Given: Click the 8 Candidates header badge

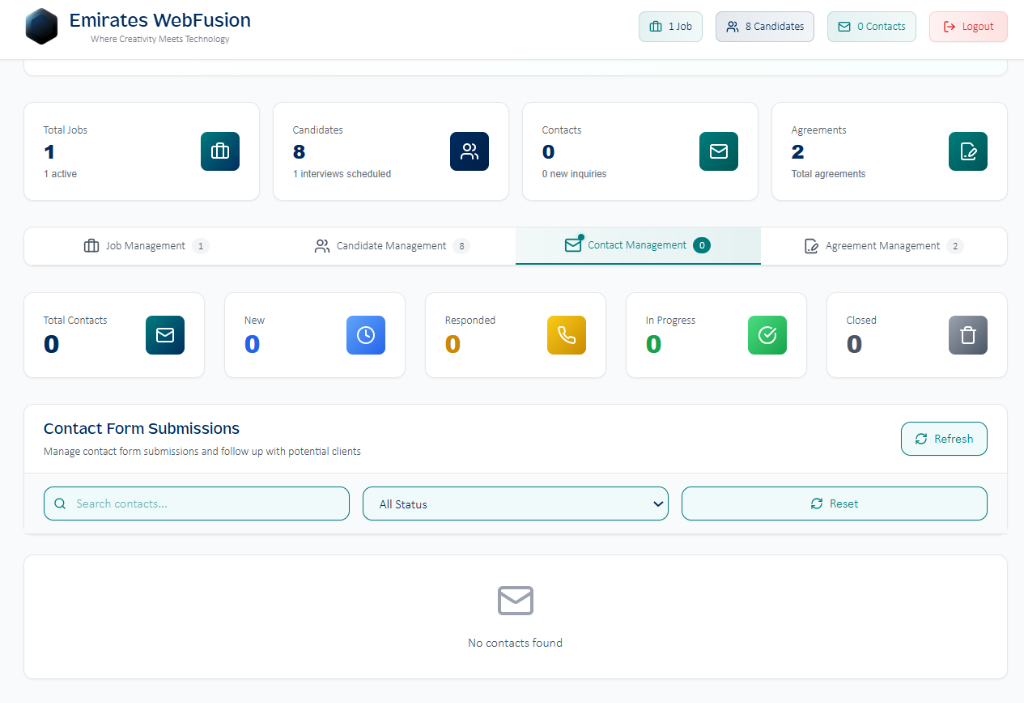Looking at the screenshot, I should pos(764,26).
